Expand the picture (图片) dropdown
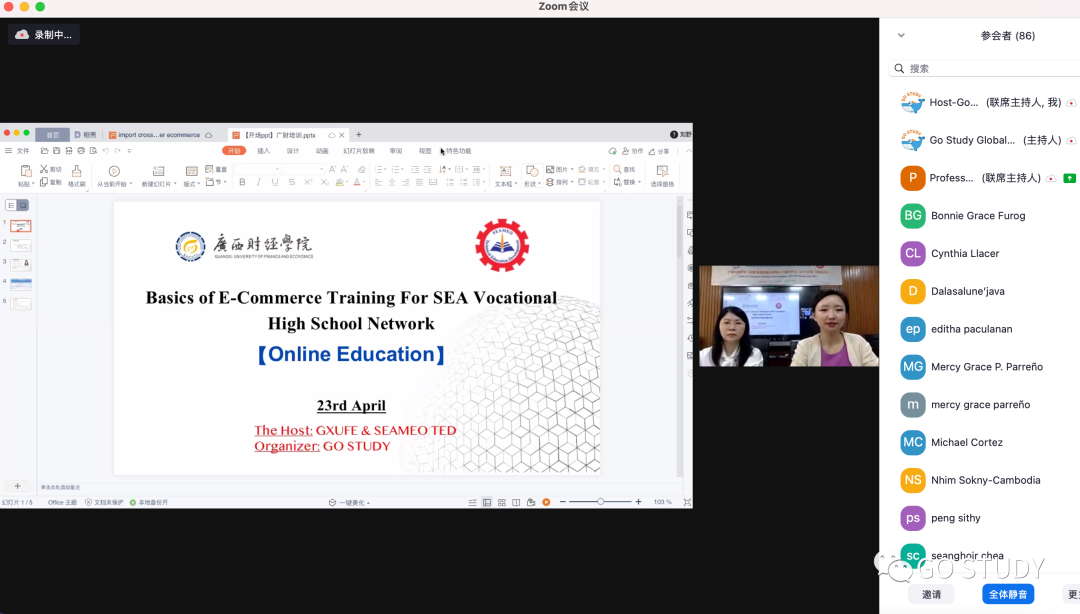Image resolution: width=1080 pixels, height=614 pixels. coord(572,170)
